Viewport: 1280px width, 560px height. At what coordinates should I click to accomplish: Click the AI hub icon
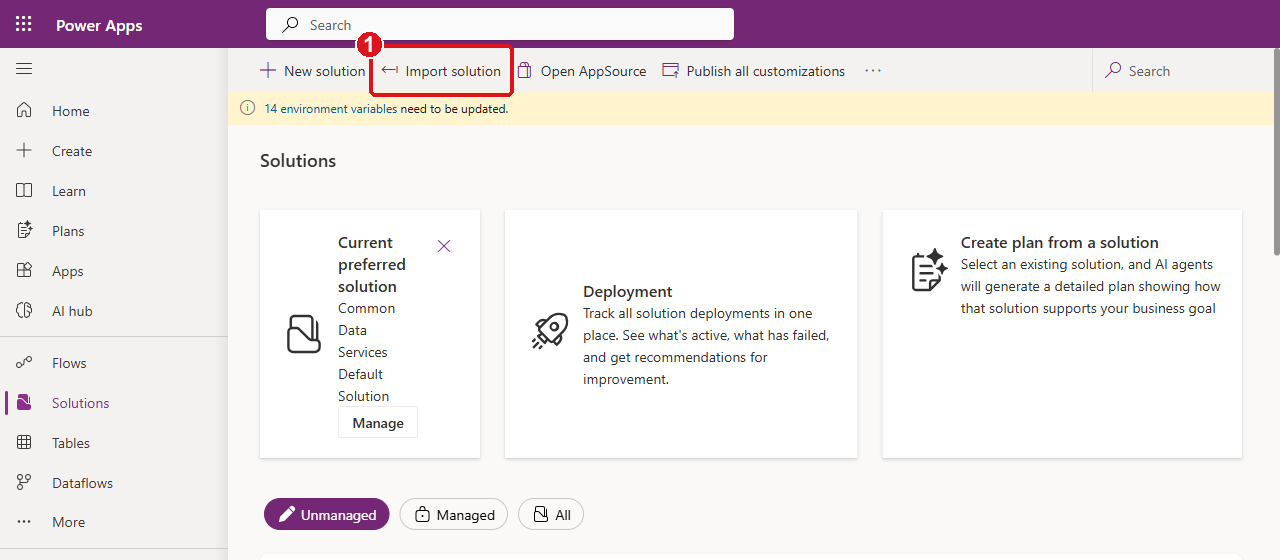(x=25, y=311)
